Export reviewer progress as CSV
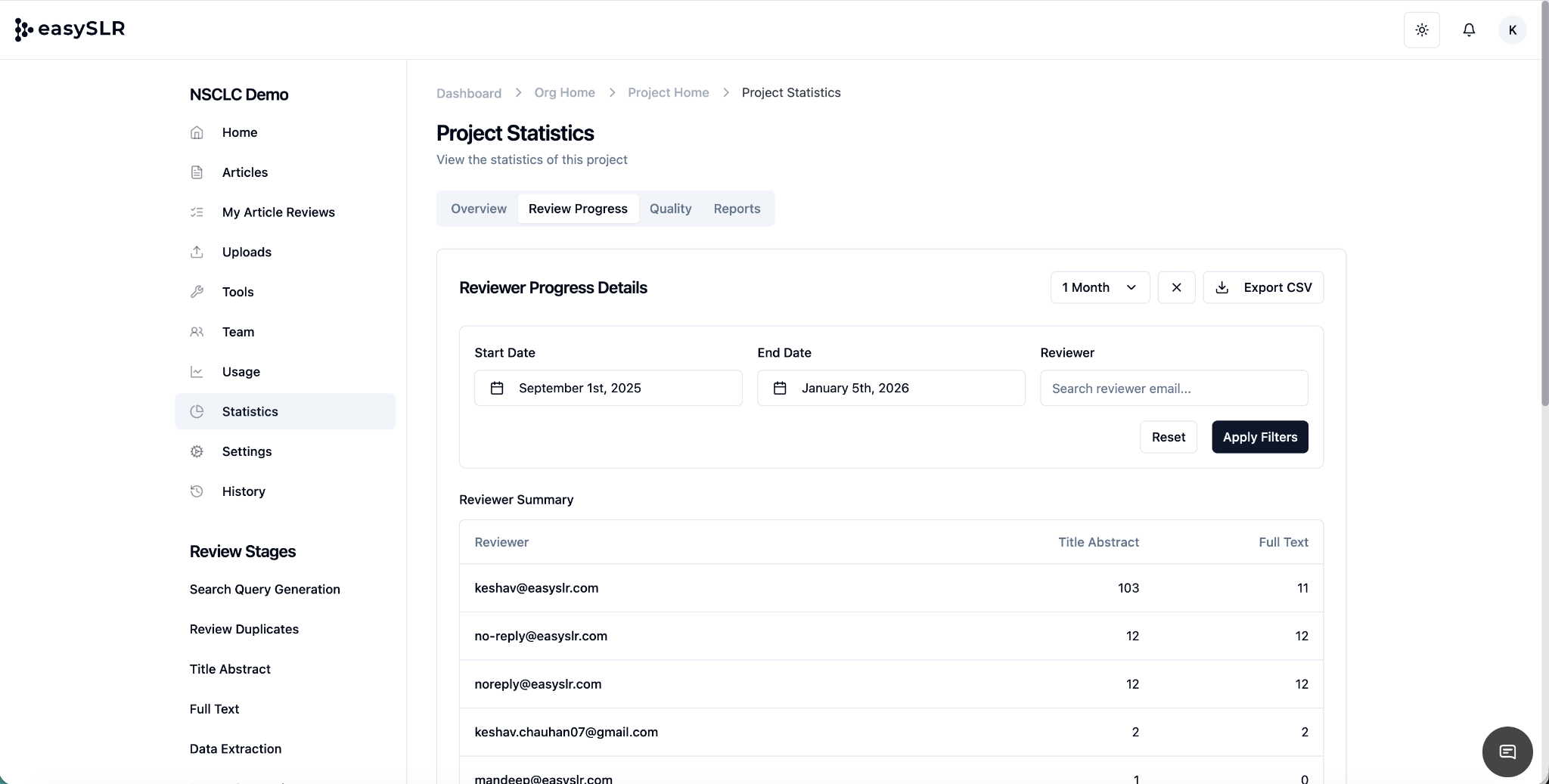The width and height of the screenshot is (1549, 784). (x=1262, y=287)
